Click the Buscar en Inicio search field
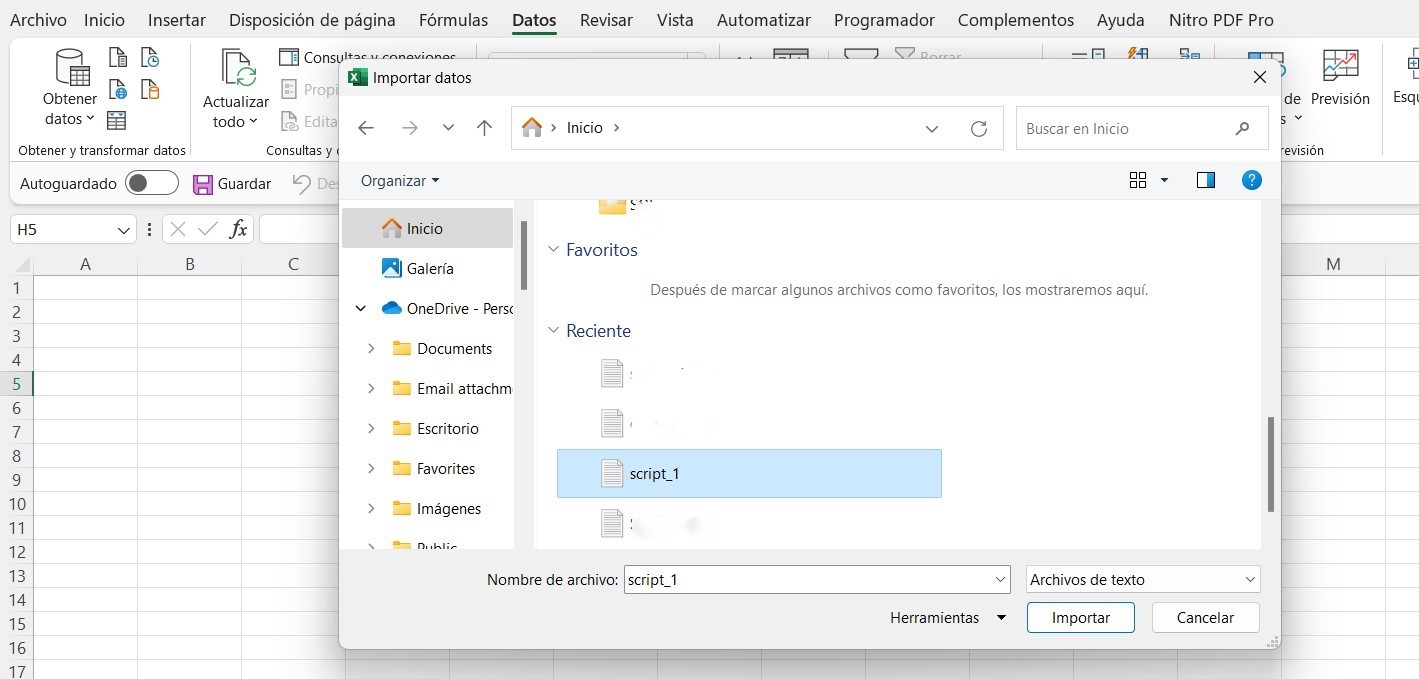The height and width of the screenshot is (679, 1419). [x=1142, y=128]
